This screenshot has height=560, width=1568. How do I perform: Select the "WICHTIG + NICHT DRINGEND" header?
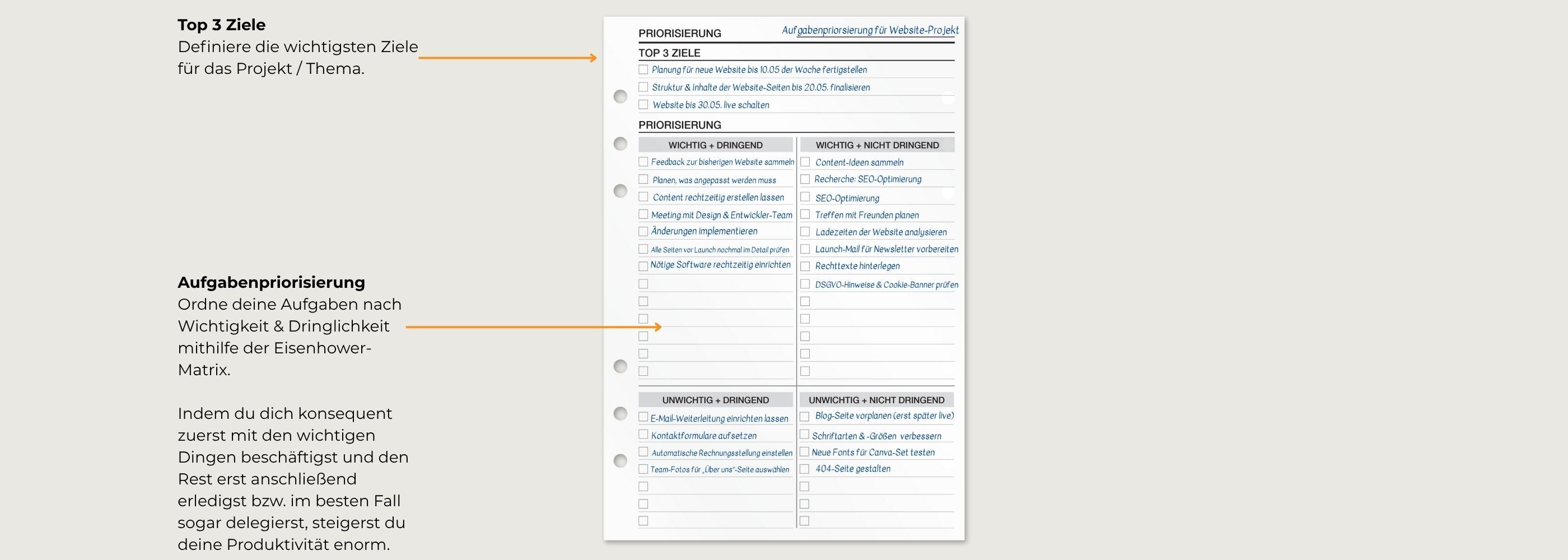click(876, 145)
